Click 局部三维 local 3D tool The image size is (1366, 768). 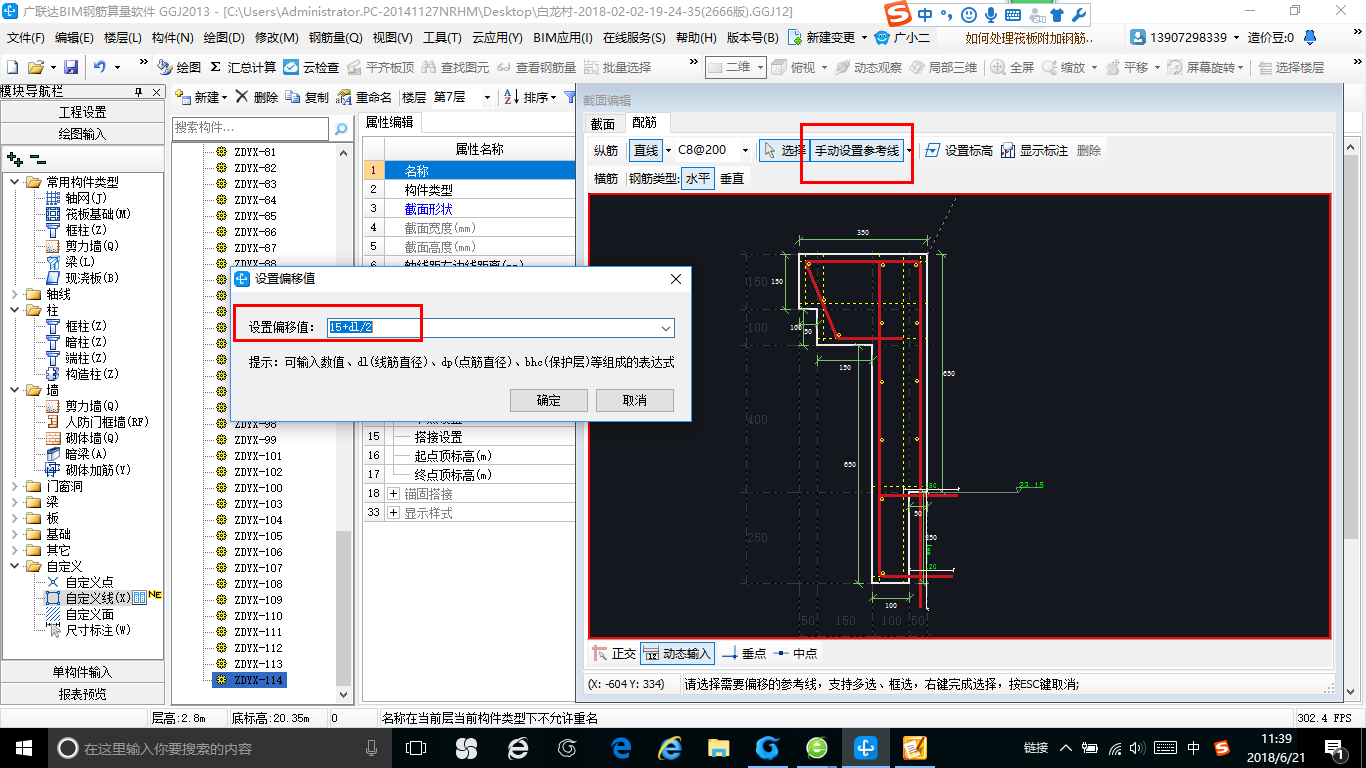click(943, 67)
